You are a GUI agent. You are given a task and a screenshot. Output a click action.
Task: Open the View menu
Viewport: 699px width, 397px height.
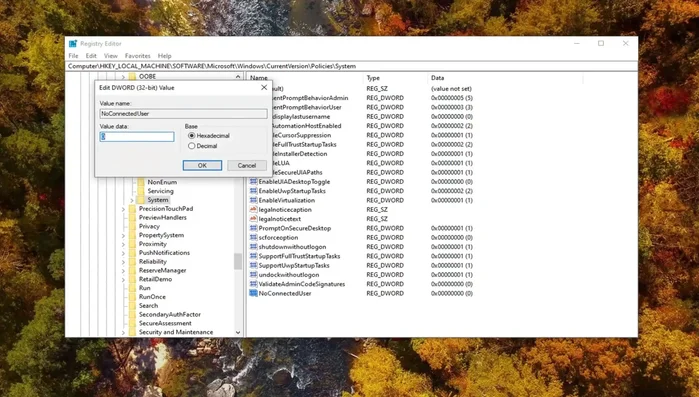click(x=111, y=56)
